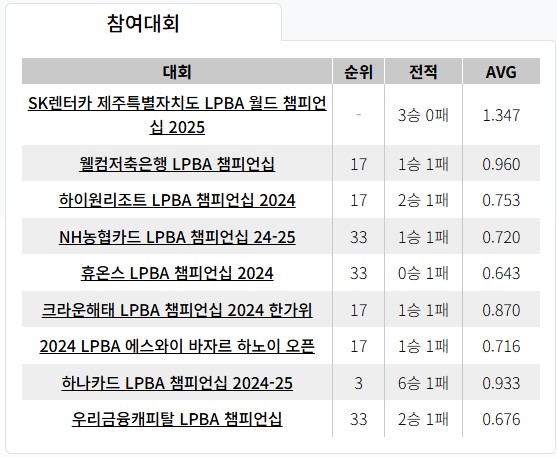Image resolution: width=557 pixels, height=457 pixels.
Task: Open NH농협카드 LPBA 챔피언십 24-25 link
Action: click(177, 237)
